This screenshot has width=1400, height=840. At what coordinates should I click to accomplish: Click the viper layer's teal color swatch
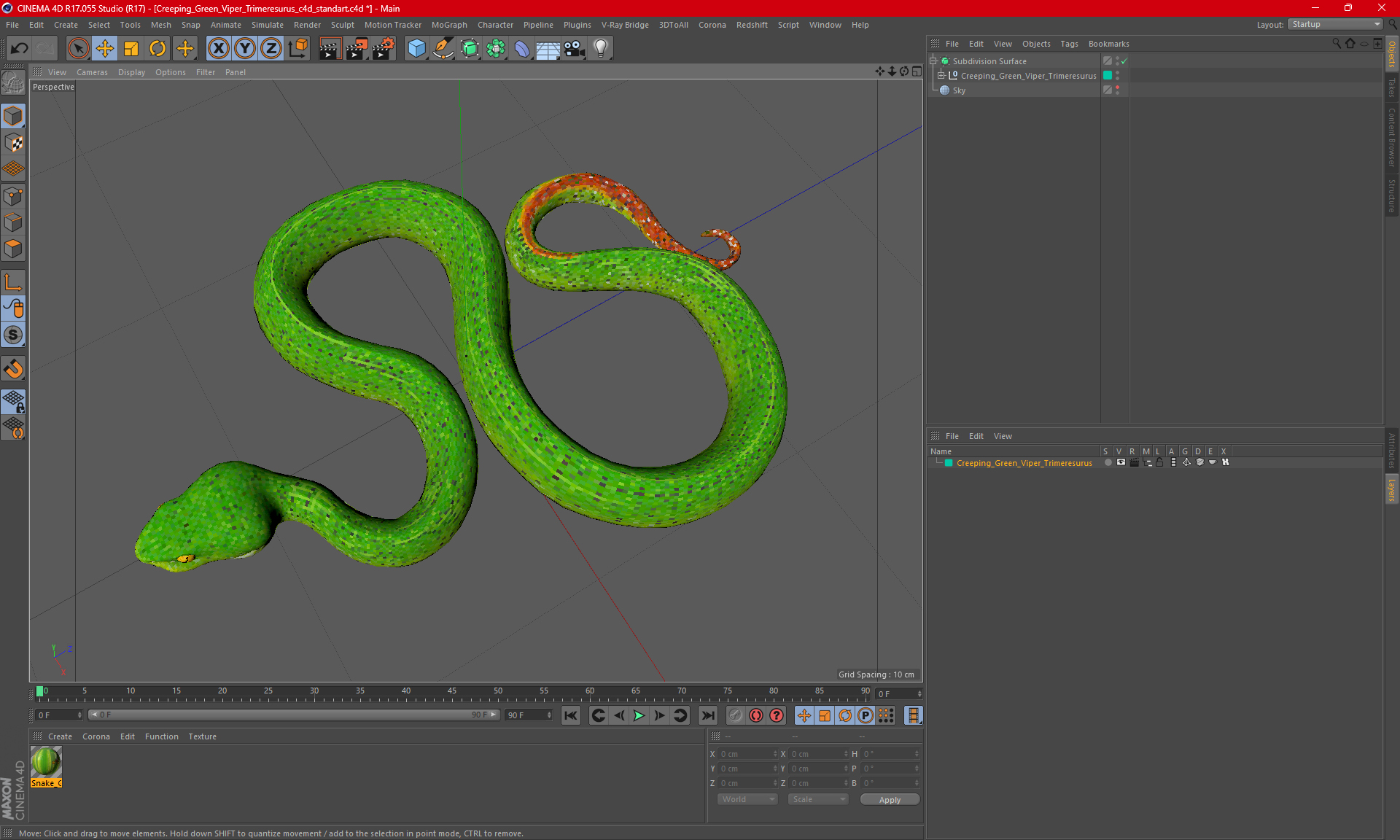click(949, 463)
